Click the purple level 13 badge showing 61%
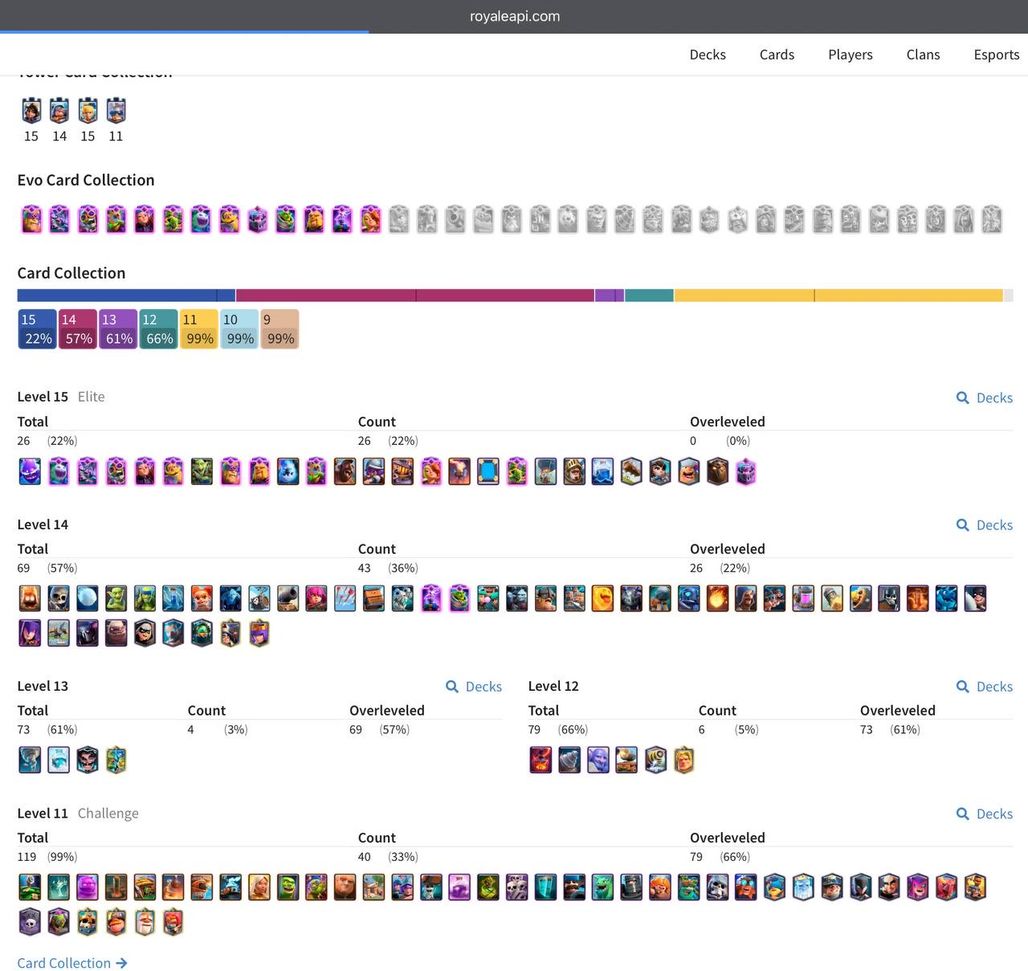Image resolution: width=1028 pixels, height=971 pixels. tap(118, 329)
